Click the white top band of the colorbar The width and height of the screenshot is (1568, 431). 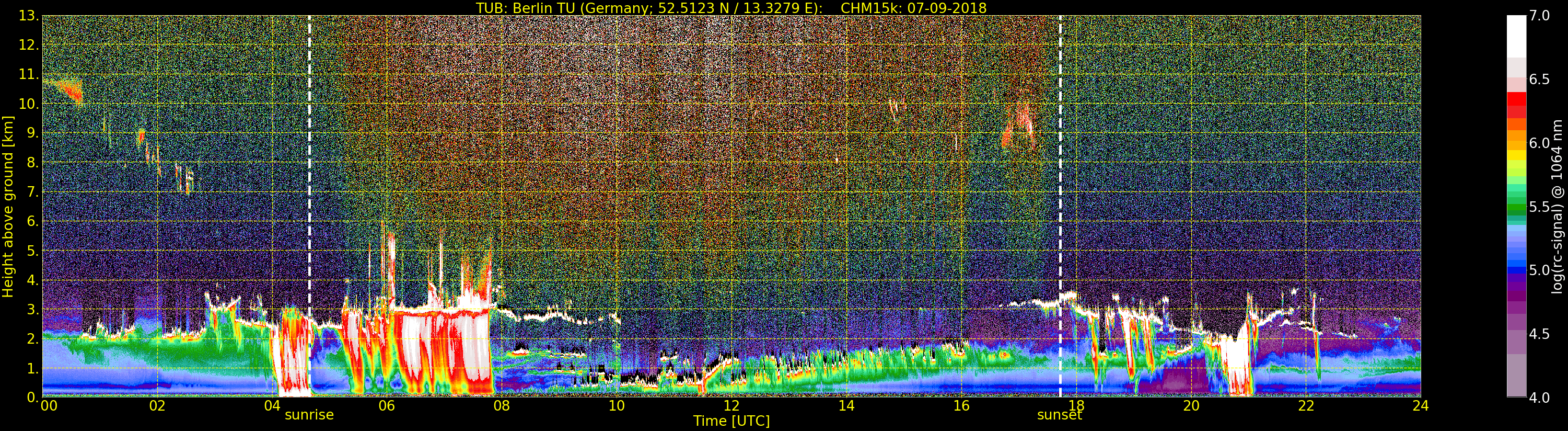click(x=1516, y=37)
